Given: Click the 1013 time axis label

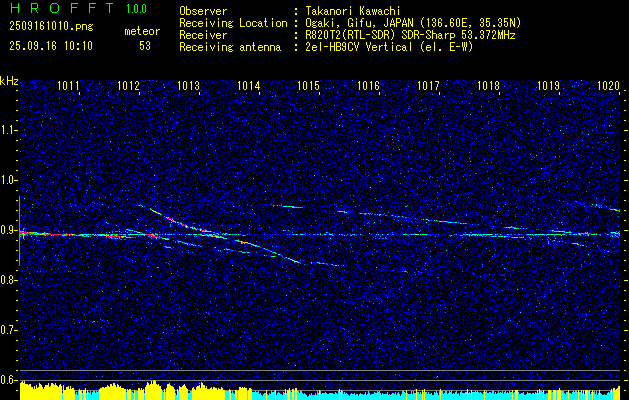Looking at the screenshot, I should click(189, 85).
